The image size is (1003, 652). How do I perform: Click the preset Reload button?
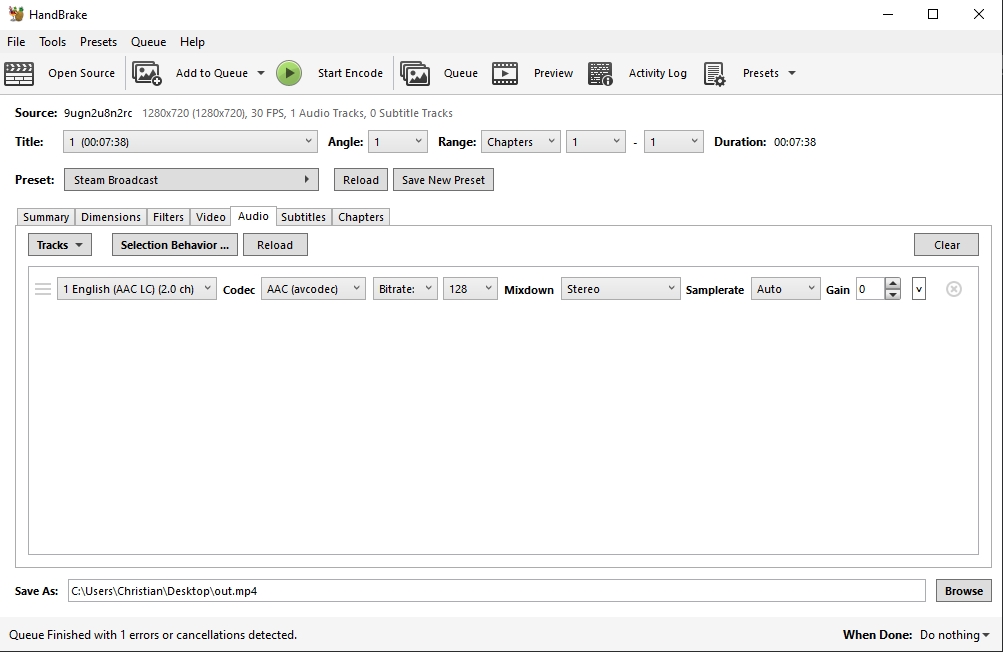pos(361,180)
